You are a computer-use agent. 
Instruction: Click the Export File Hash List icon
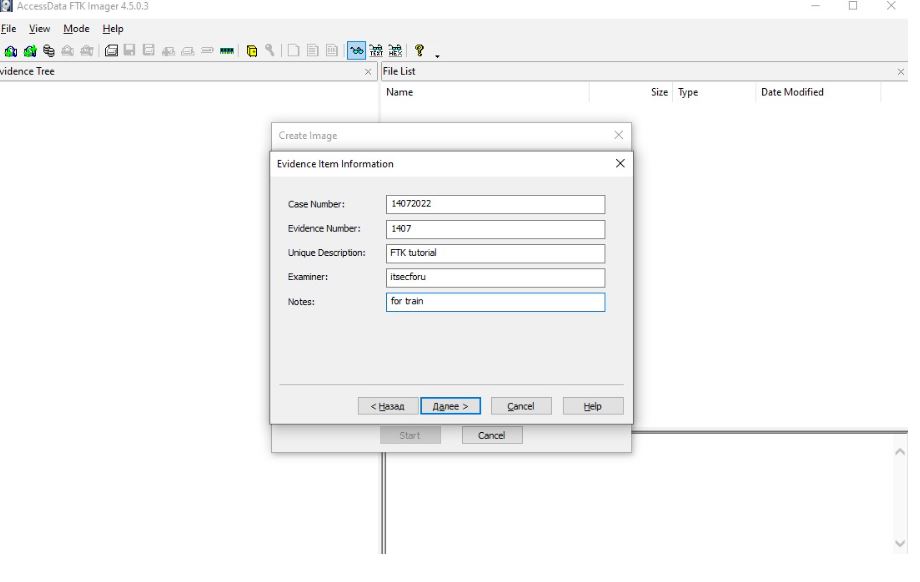[x=313, y=50]
